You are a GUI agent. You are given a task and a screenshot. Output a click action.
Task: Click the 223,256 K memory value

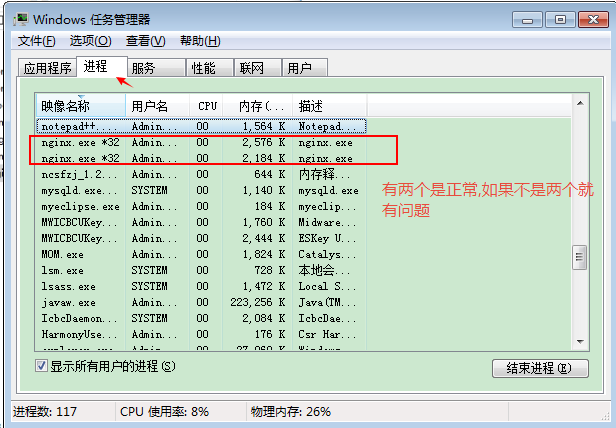pyautogui.click(x=258, y=302)
